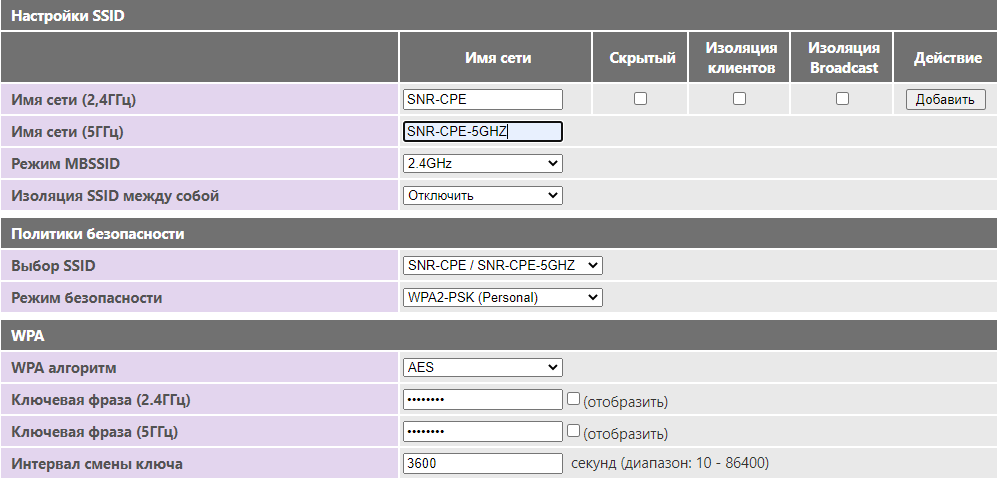Click the Действие column header
Image resolution: width=998 pixels, height=479 pixels.
click(x=947, y=58)
